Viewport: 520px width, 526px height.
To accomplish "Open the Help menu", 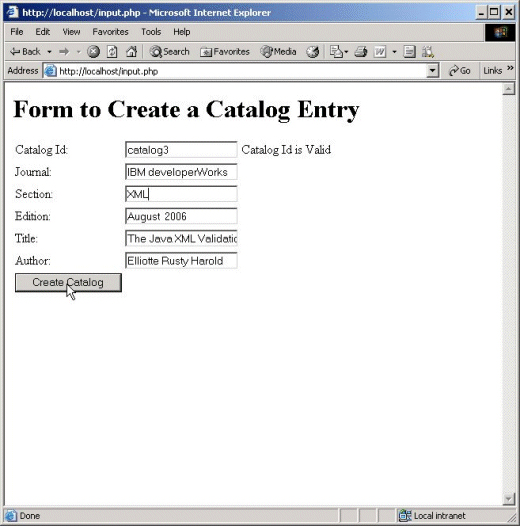I will click(x=181, y=32).
